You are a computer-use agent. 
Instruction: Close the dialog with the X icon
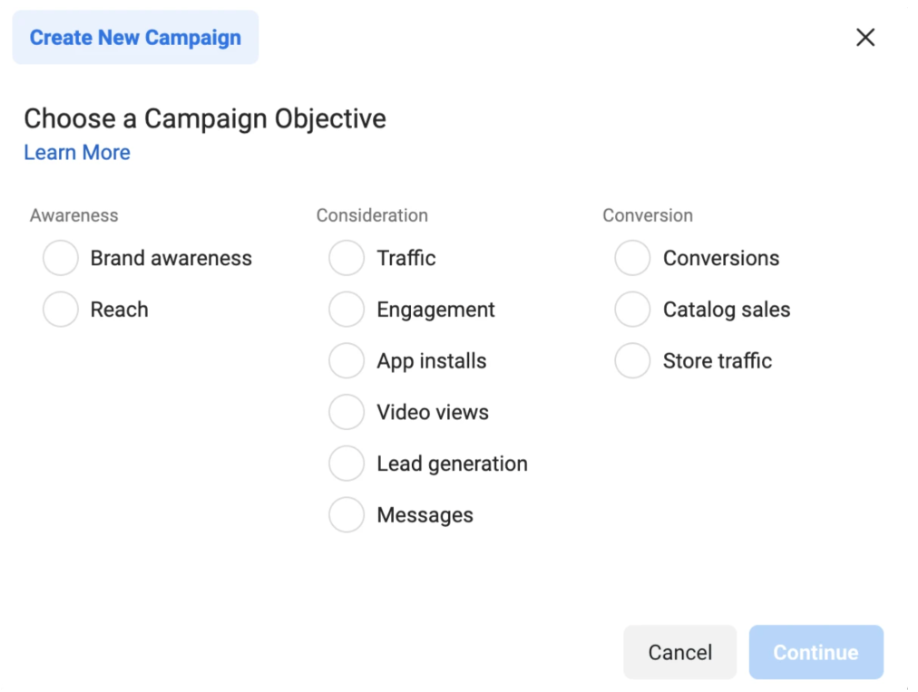pos(865,37)
